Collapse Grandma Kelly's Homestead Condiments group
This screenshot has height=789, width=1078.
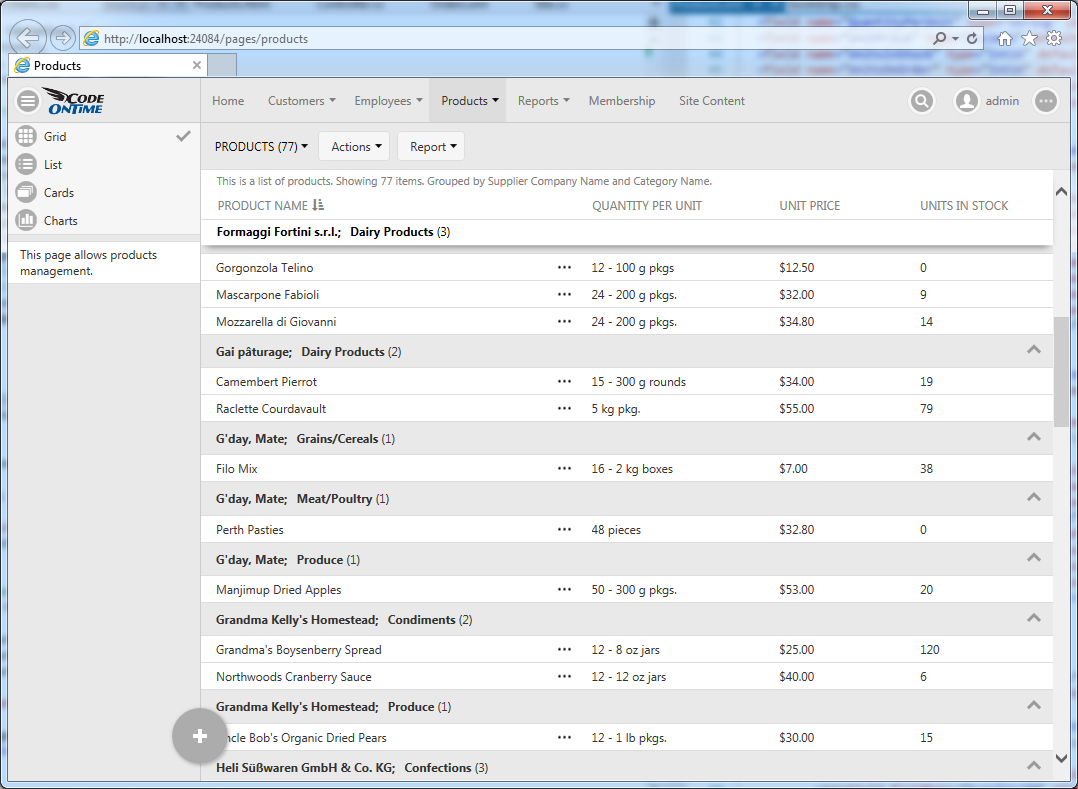(1033, 619)
